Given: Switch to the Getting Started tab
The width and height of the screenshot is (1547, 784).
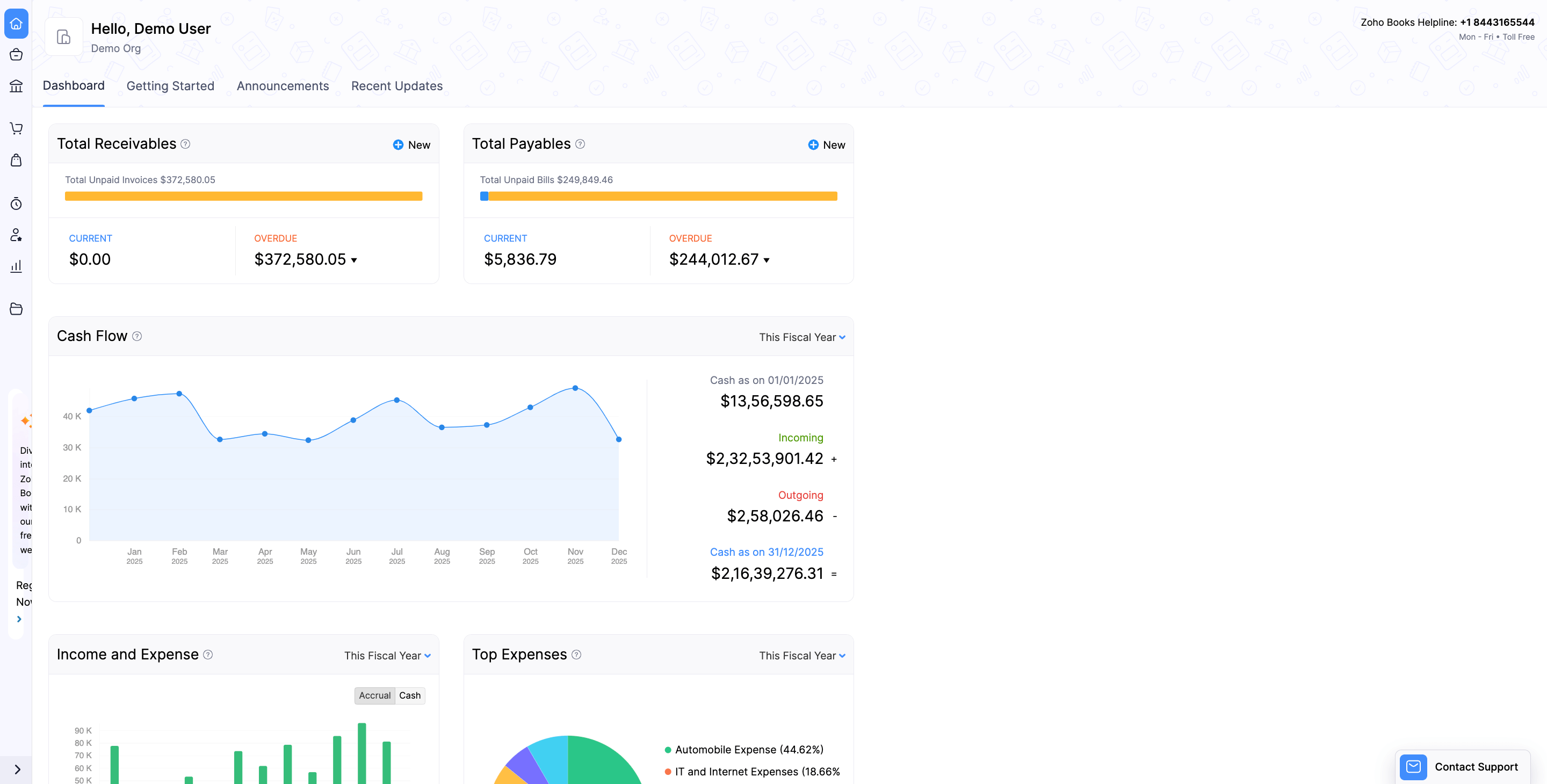Looking at the screenshot, I should point(170,86).
